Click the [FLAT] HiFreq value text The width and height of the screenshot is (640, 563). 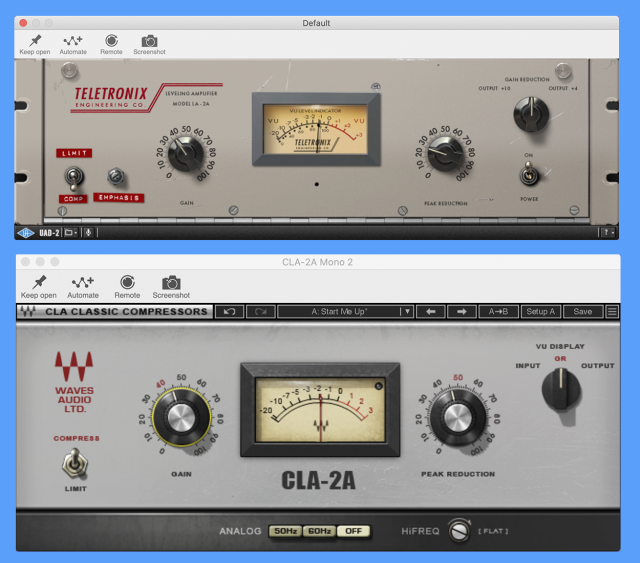click(493, 531)
